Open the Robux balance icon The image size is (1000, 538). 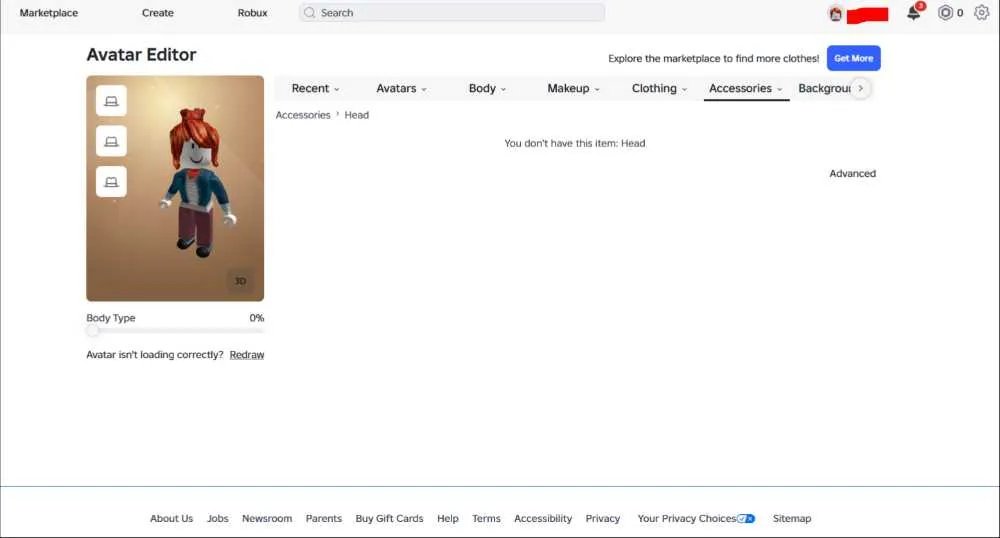(945, 12)
